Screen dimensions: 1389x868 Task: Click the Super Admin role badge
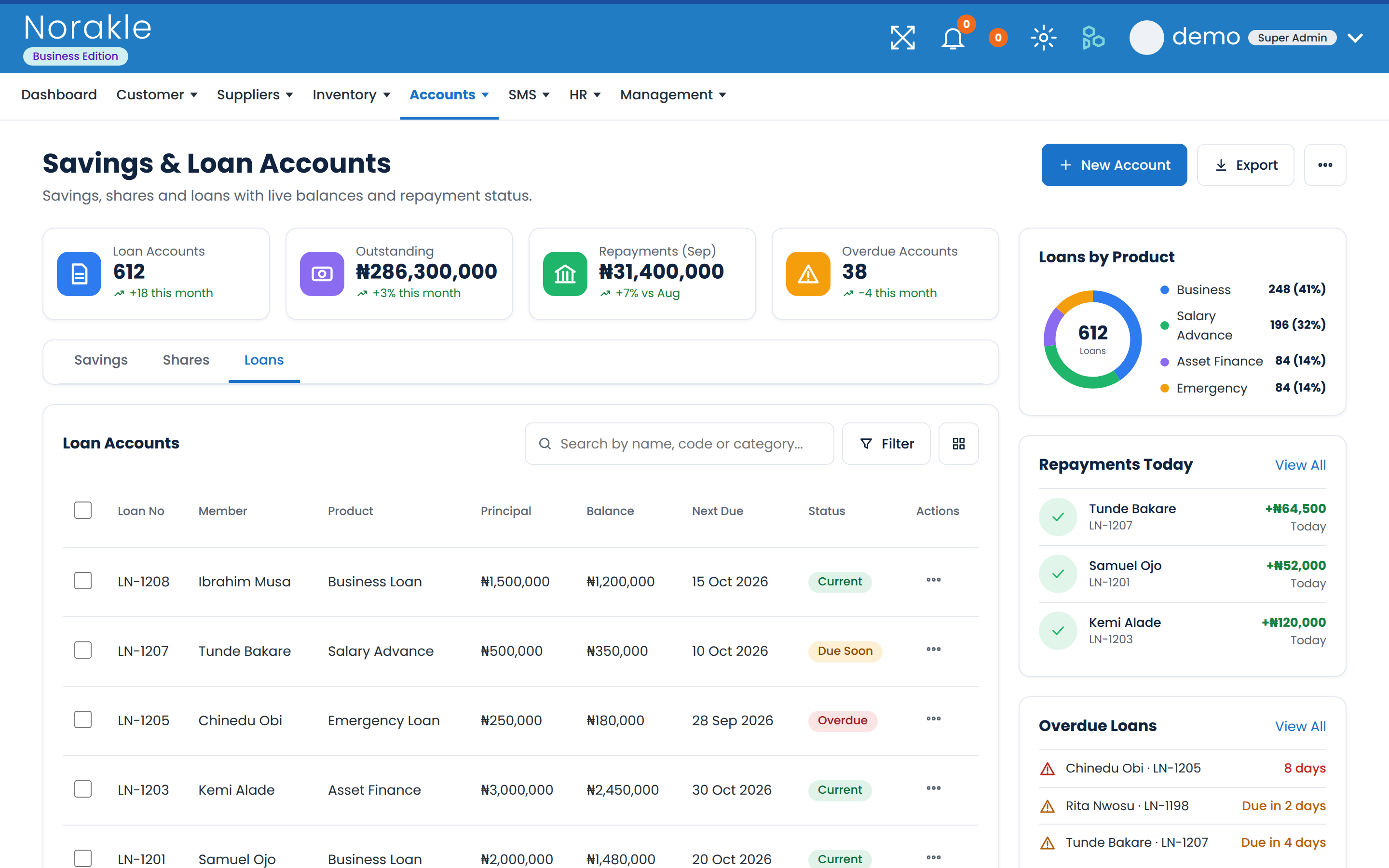[1292, 38]
